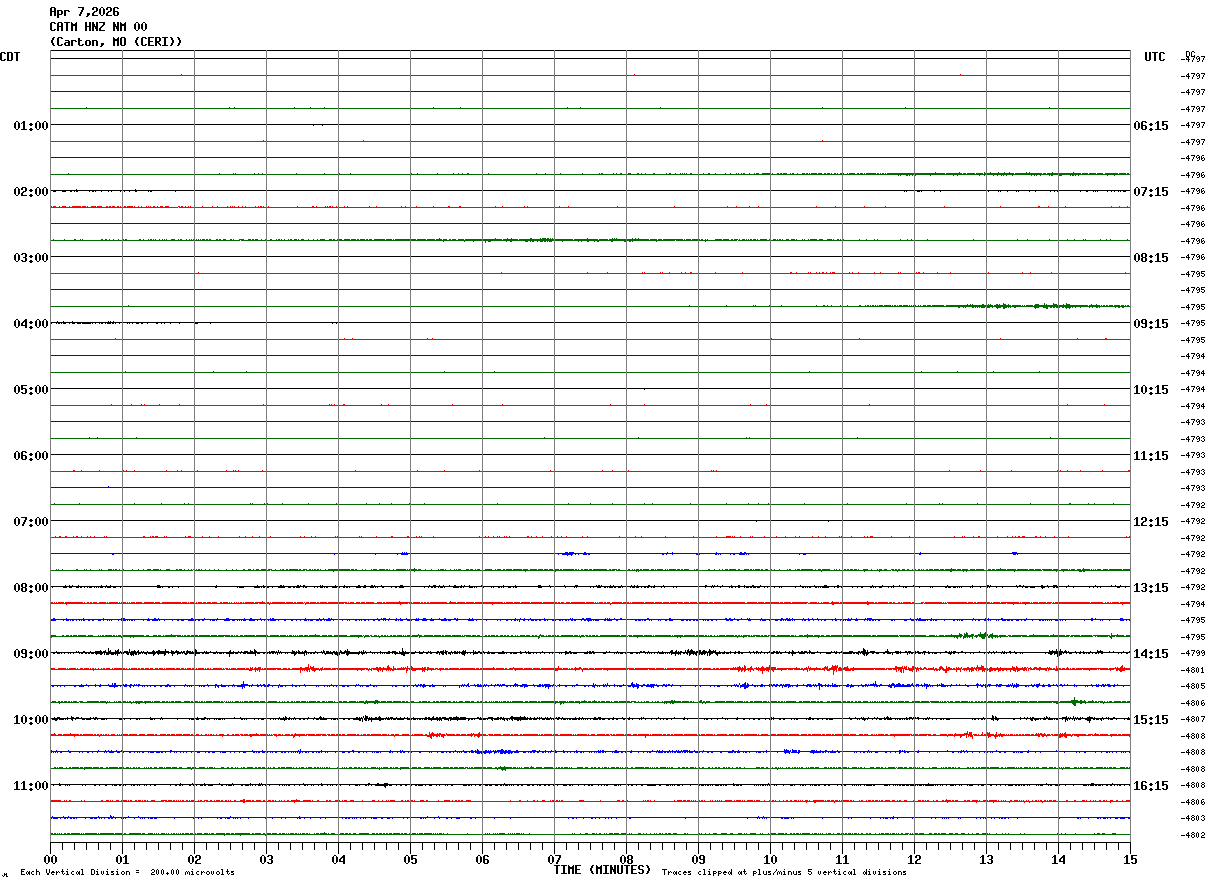Viewport: 1210px width, 886px height.
Task: Click minute tick label '07' on the time axis
Action: [554, 860]
